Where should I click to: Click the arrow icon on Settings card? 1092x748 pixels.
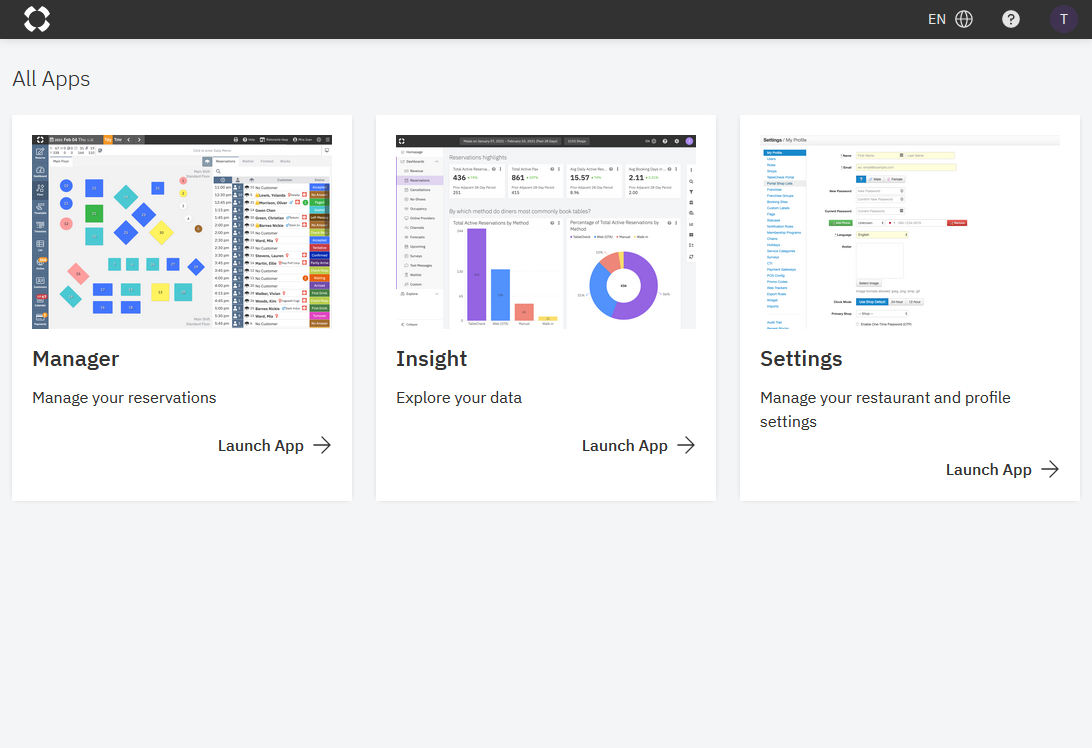[x=1050, y=470]
